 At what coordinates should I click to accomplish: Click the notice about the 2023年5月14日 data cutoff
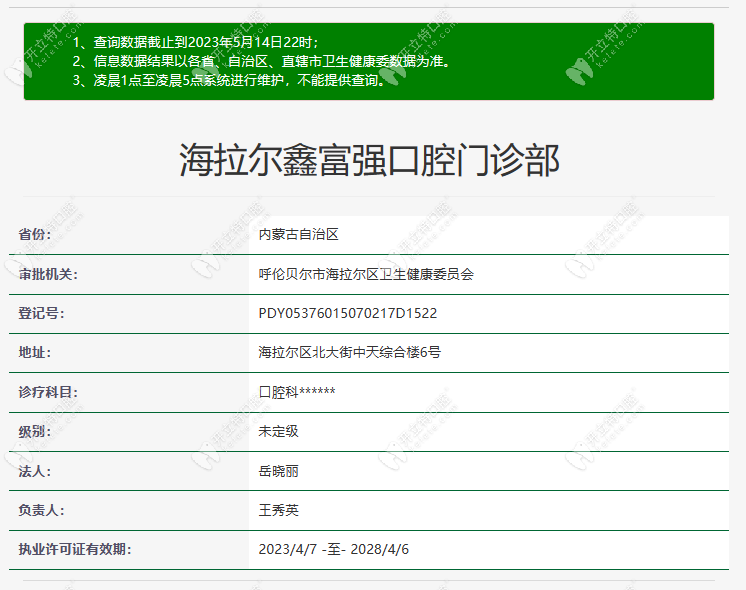[196, 42]
